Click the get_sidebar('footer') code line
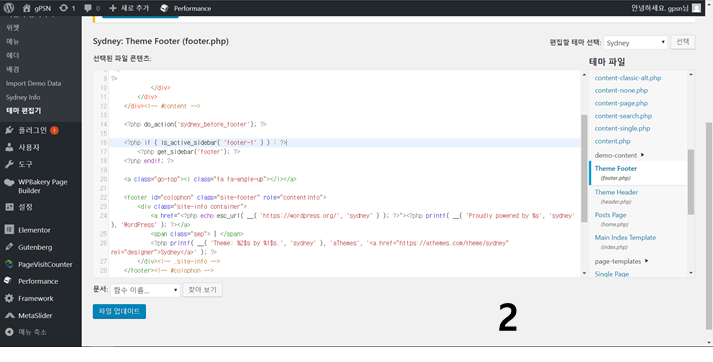 189,152
